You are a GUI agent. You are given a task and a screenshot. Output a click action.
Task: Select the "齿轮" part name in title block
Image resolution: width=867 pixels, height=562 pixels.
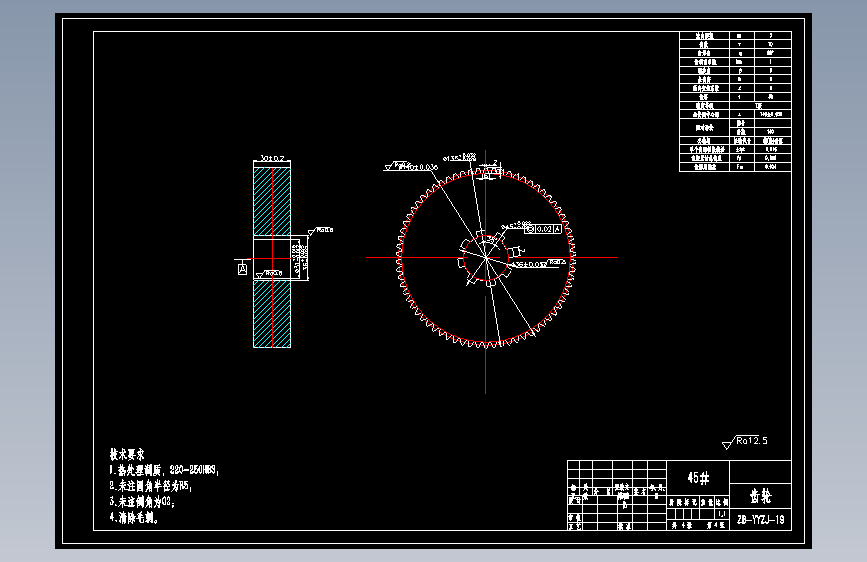click(760, 496)
